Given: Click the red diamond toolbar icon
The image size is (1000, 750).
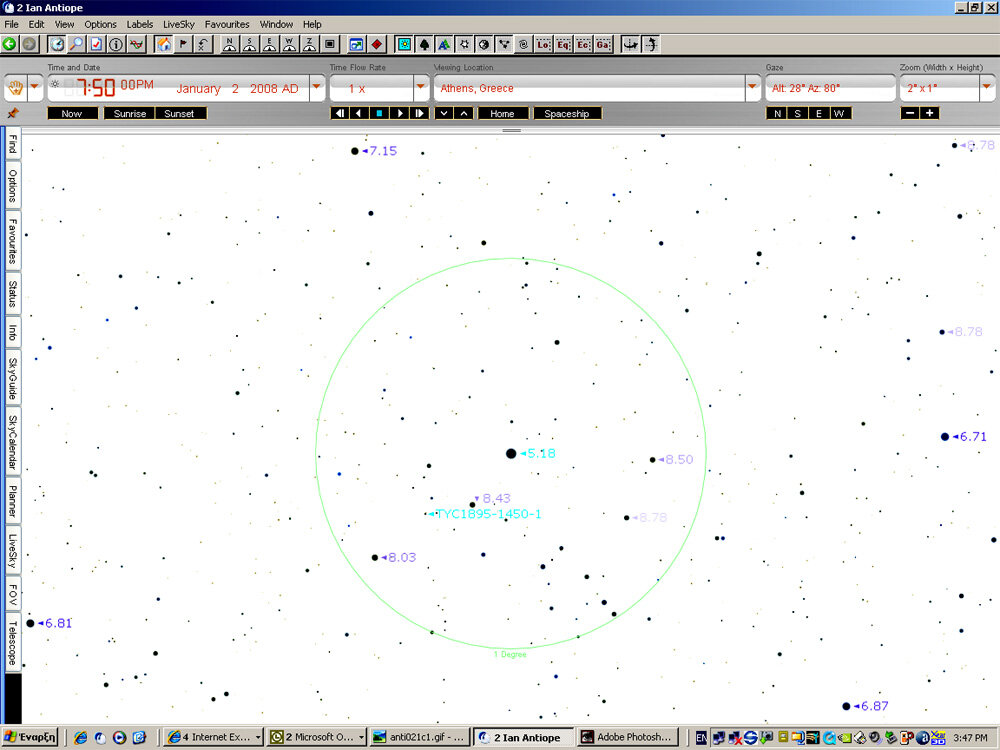Looking at the screenshot, I should tap(377, 44).
